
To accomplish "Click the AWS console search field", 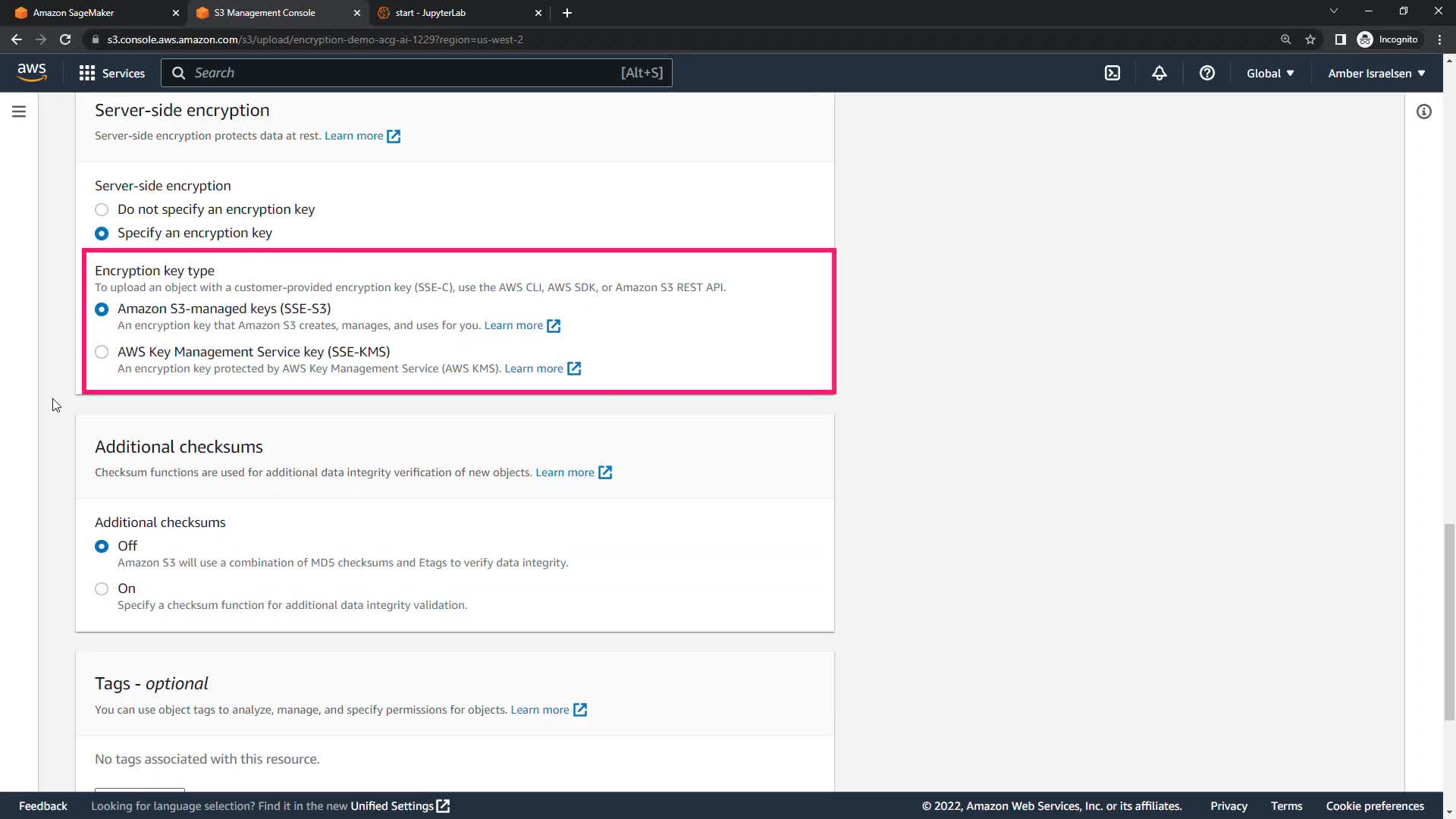I will coord(416,73).
